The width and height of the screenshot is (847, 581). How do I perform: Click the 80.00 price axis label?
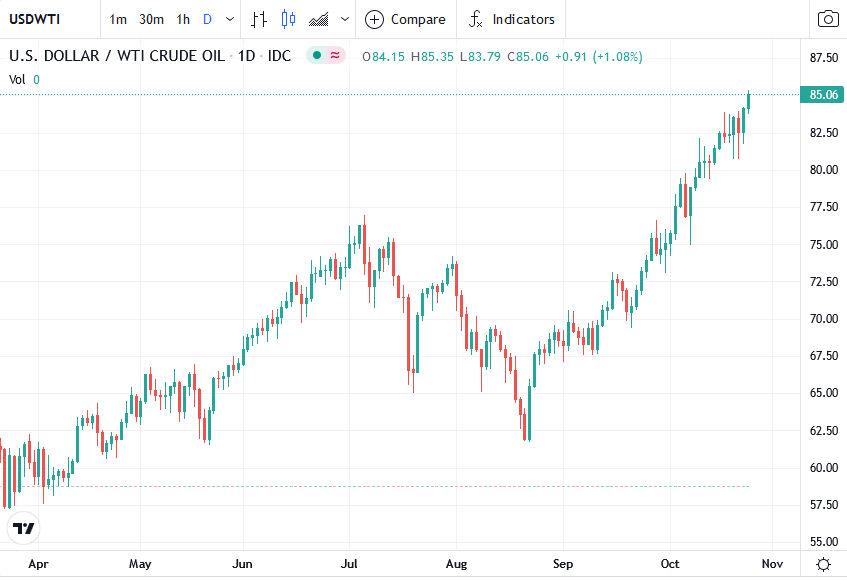(824, 170)
